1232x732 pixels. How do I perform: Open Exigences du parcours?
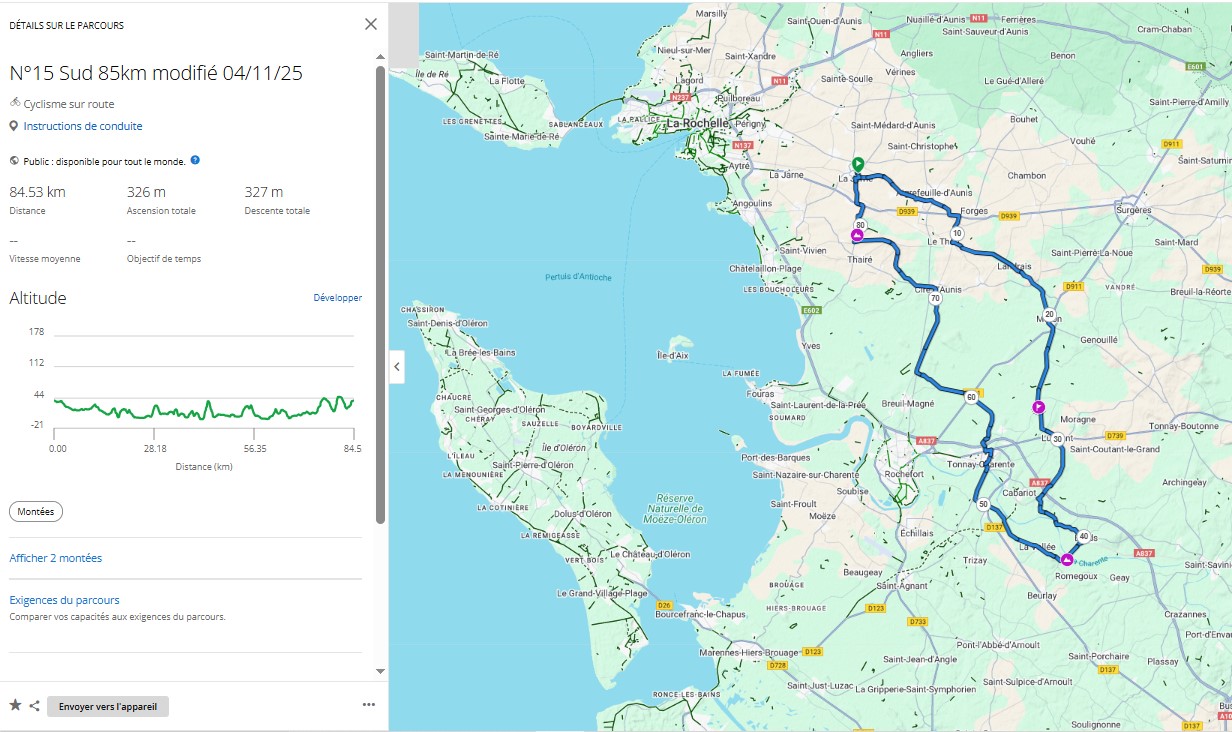tap(64, 600)
